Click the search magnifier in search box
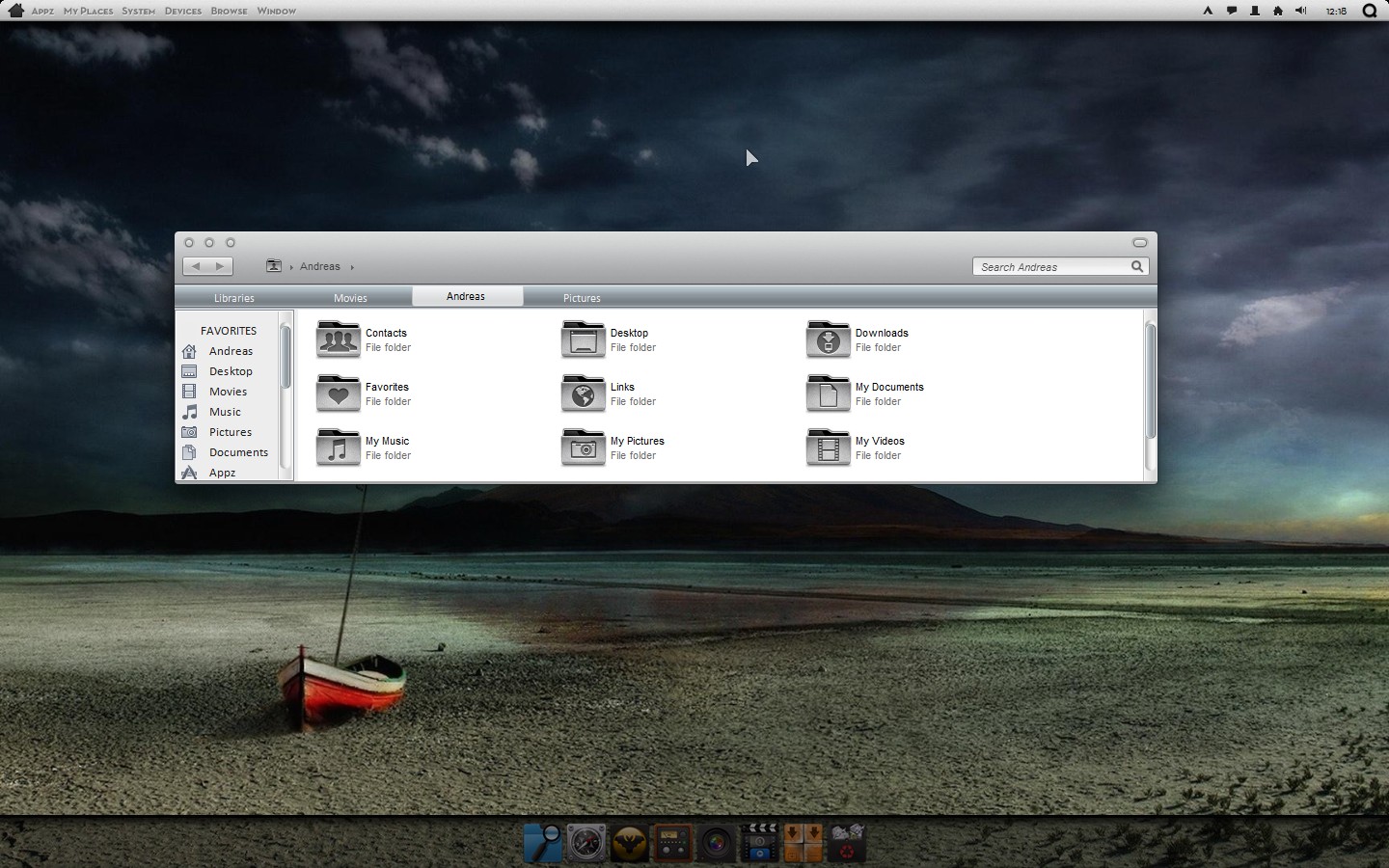The image size is (1389, 868). (1137, 266)
